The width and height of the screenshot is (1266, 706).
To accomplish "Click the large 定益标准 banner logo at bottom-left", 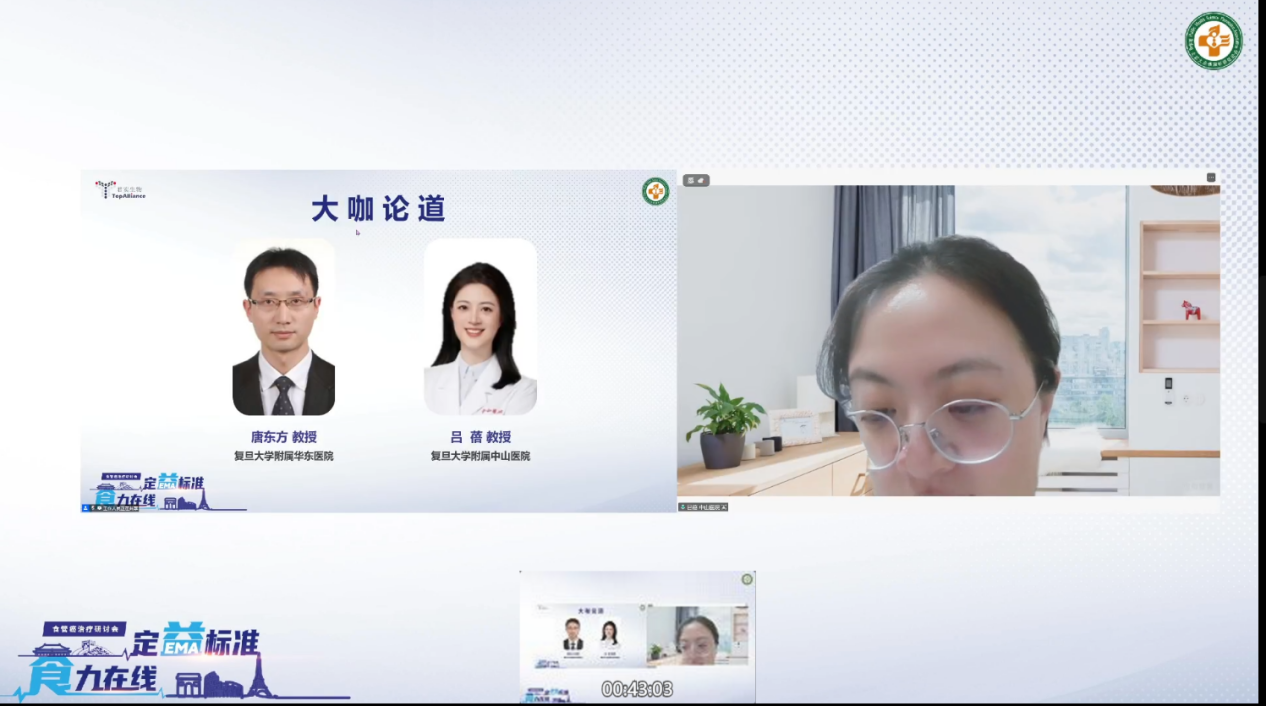I will tap(150, 660).
